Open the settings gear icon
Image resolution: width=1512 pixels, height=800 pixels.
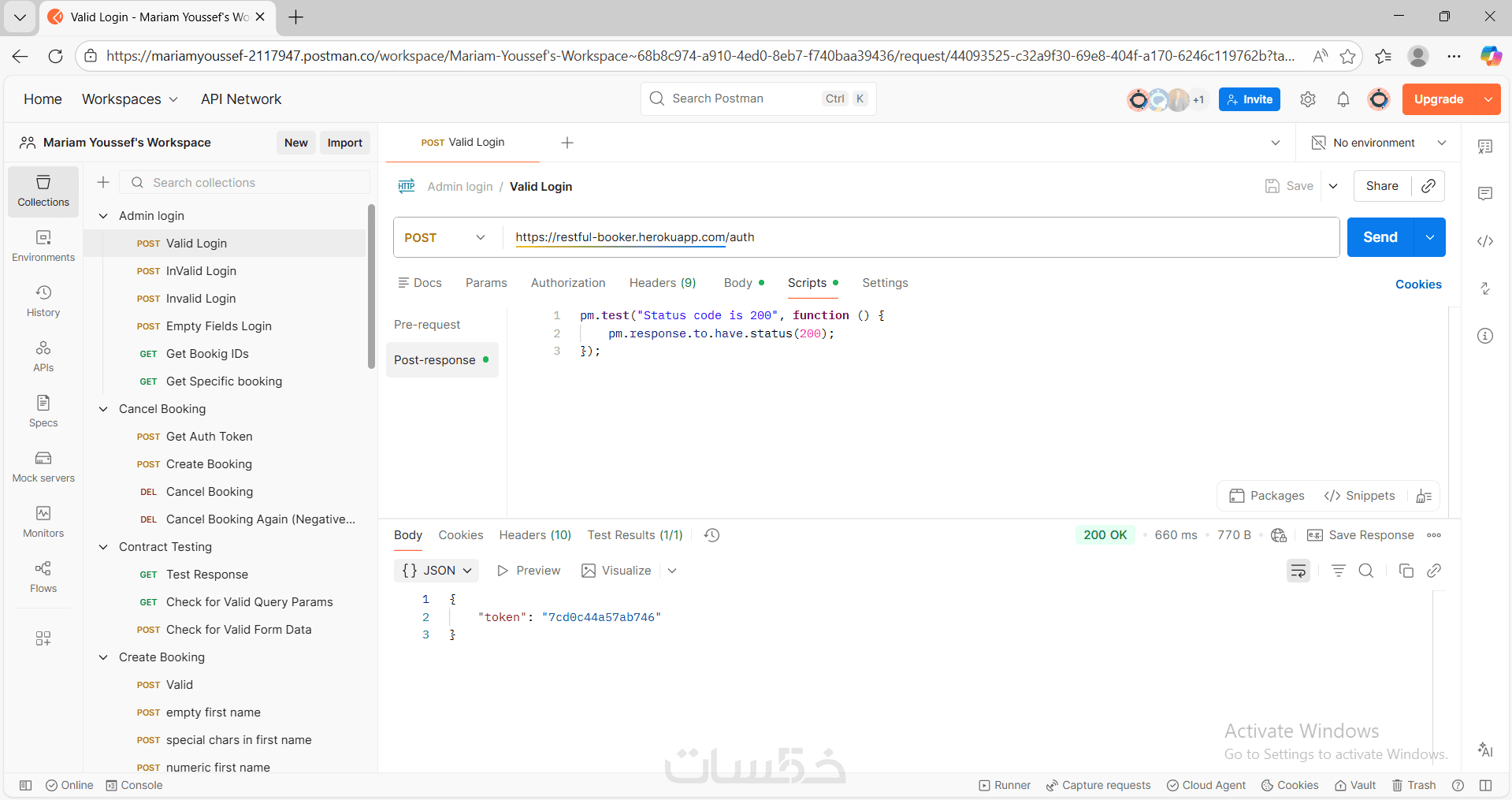coord(1308,99)
